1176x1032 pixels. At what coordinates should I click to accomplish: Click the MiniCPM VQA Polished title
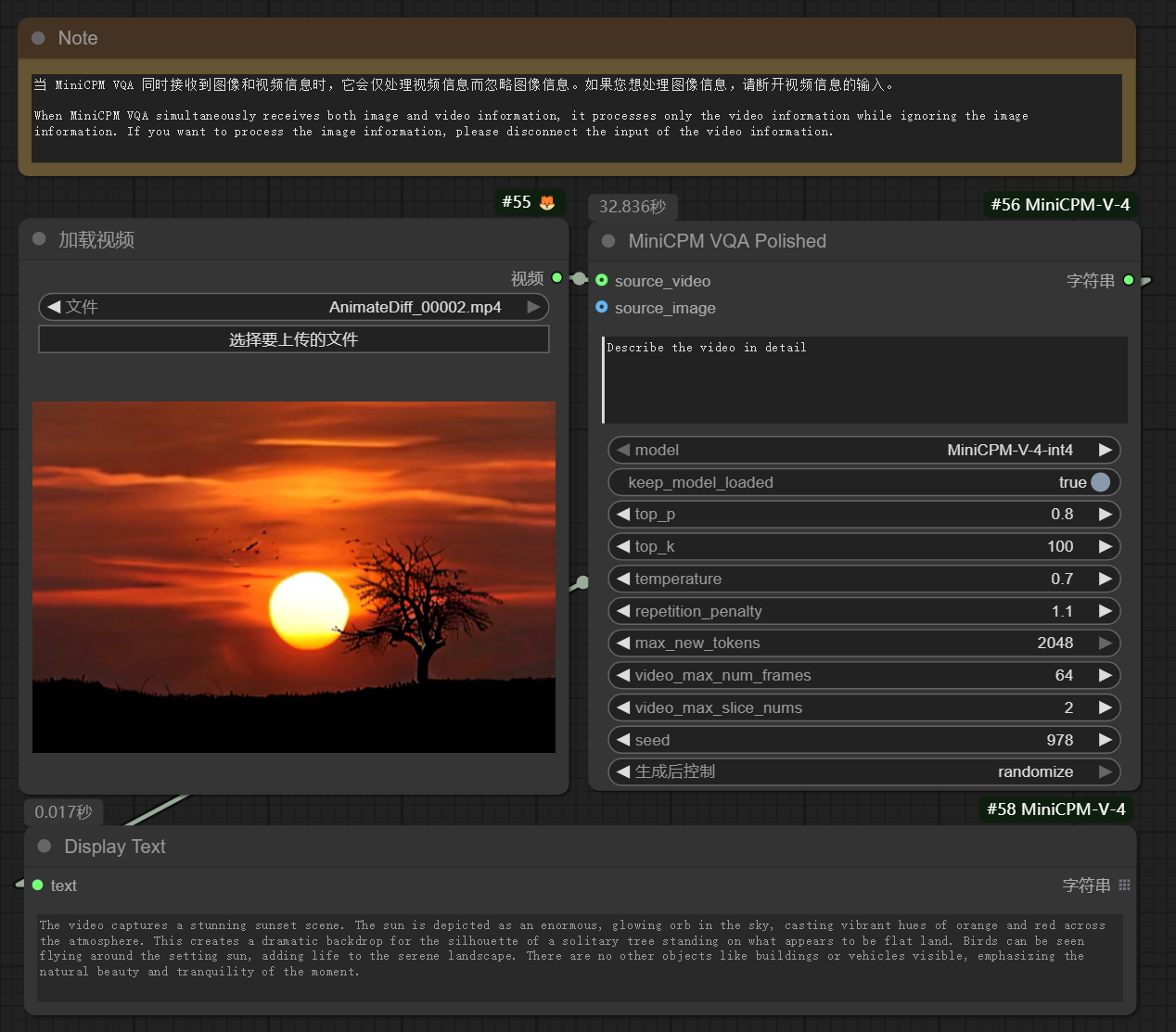point(727,241)
